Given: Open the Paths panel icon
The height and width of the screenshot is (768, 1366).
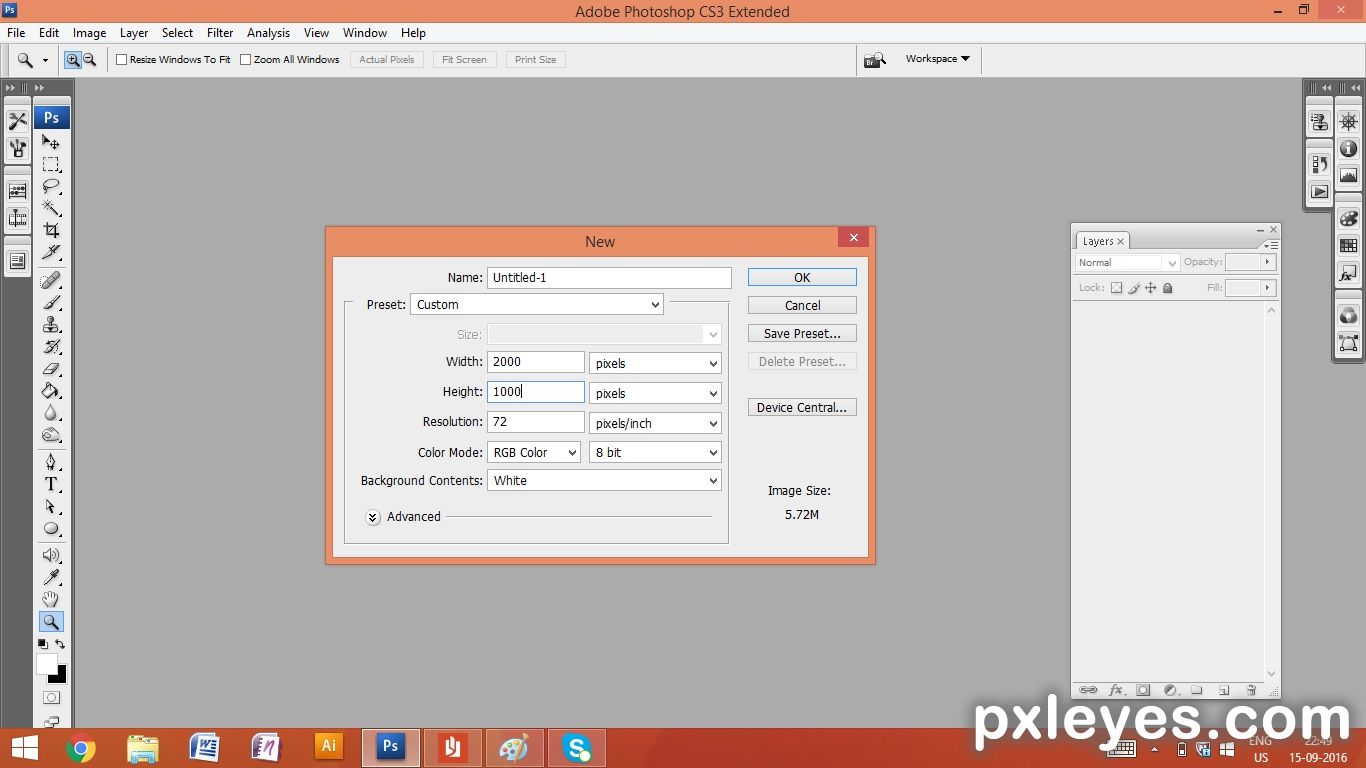Looking at the screenshot, I should tap(1349, 343).
